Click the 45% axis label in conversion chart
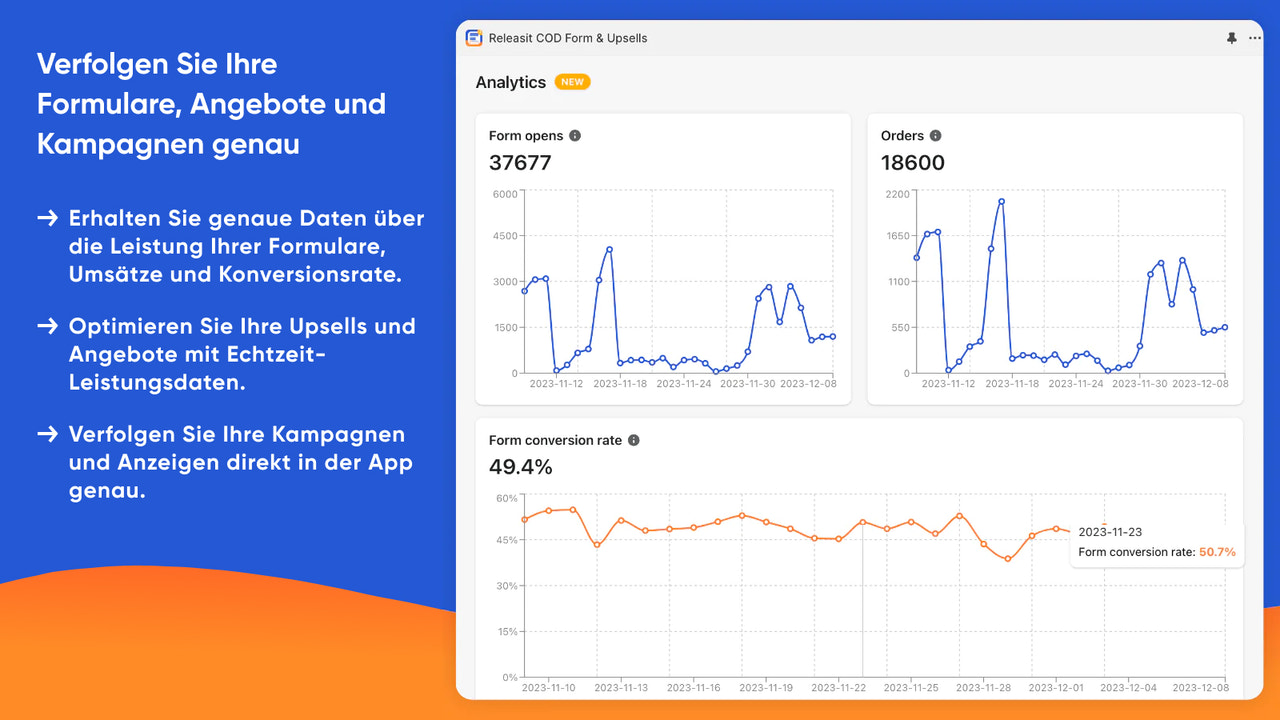1280x720 pixels. point(507,540)
